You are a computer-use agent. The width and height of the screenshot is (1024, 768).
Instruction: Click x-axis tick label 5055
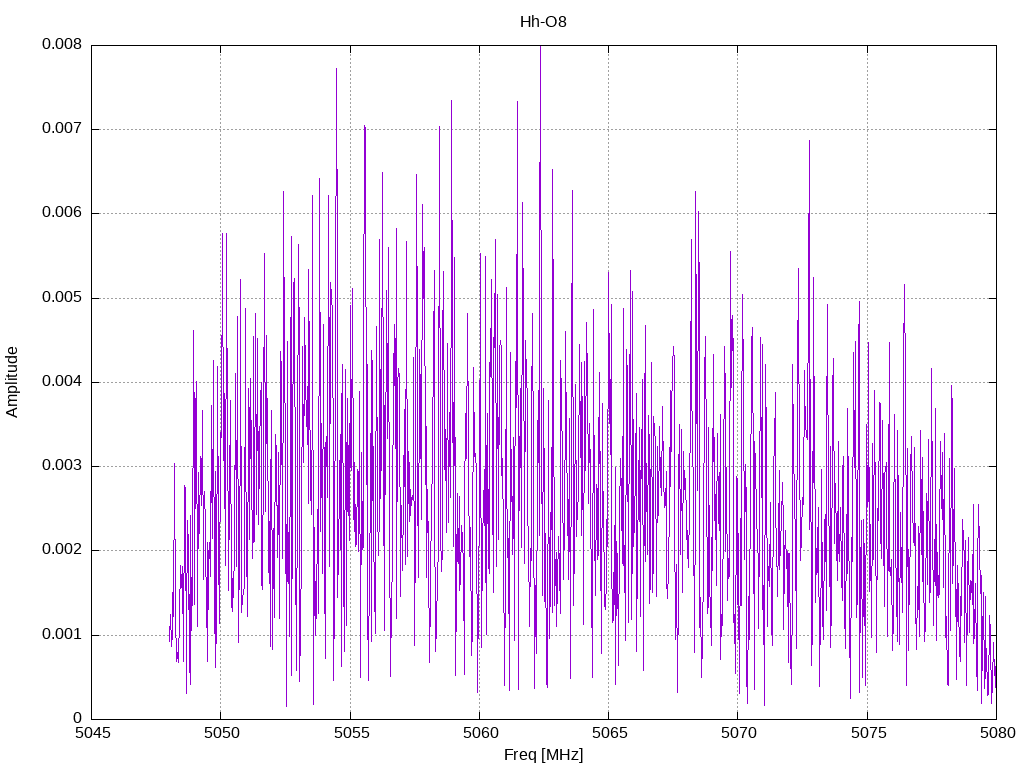(350, 733)
